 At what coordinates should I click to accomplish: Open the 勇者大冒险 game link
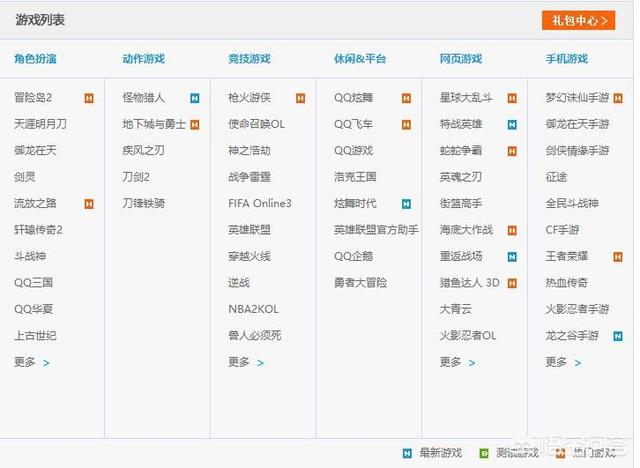pos(360,282)
